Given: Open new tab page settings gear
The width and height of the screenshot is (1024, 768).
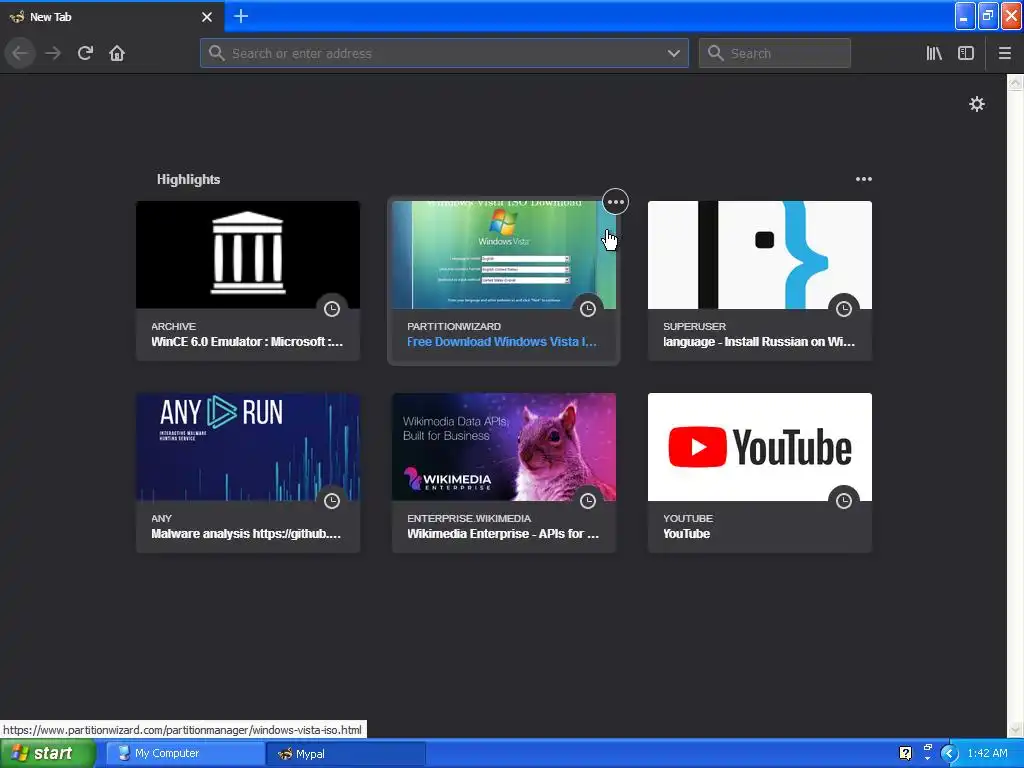Looking at the screenshot, I should click(x=976, y=104).
